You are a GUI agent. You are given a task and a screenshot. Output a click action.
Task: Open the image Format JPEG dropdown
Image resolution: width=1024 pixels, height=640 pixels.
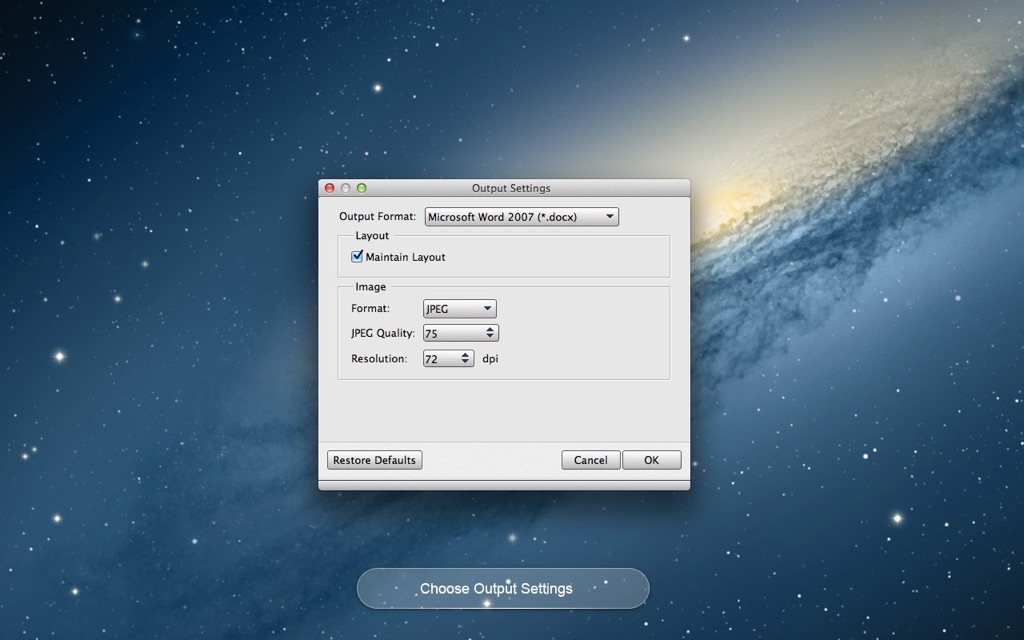point(460,308)
